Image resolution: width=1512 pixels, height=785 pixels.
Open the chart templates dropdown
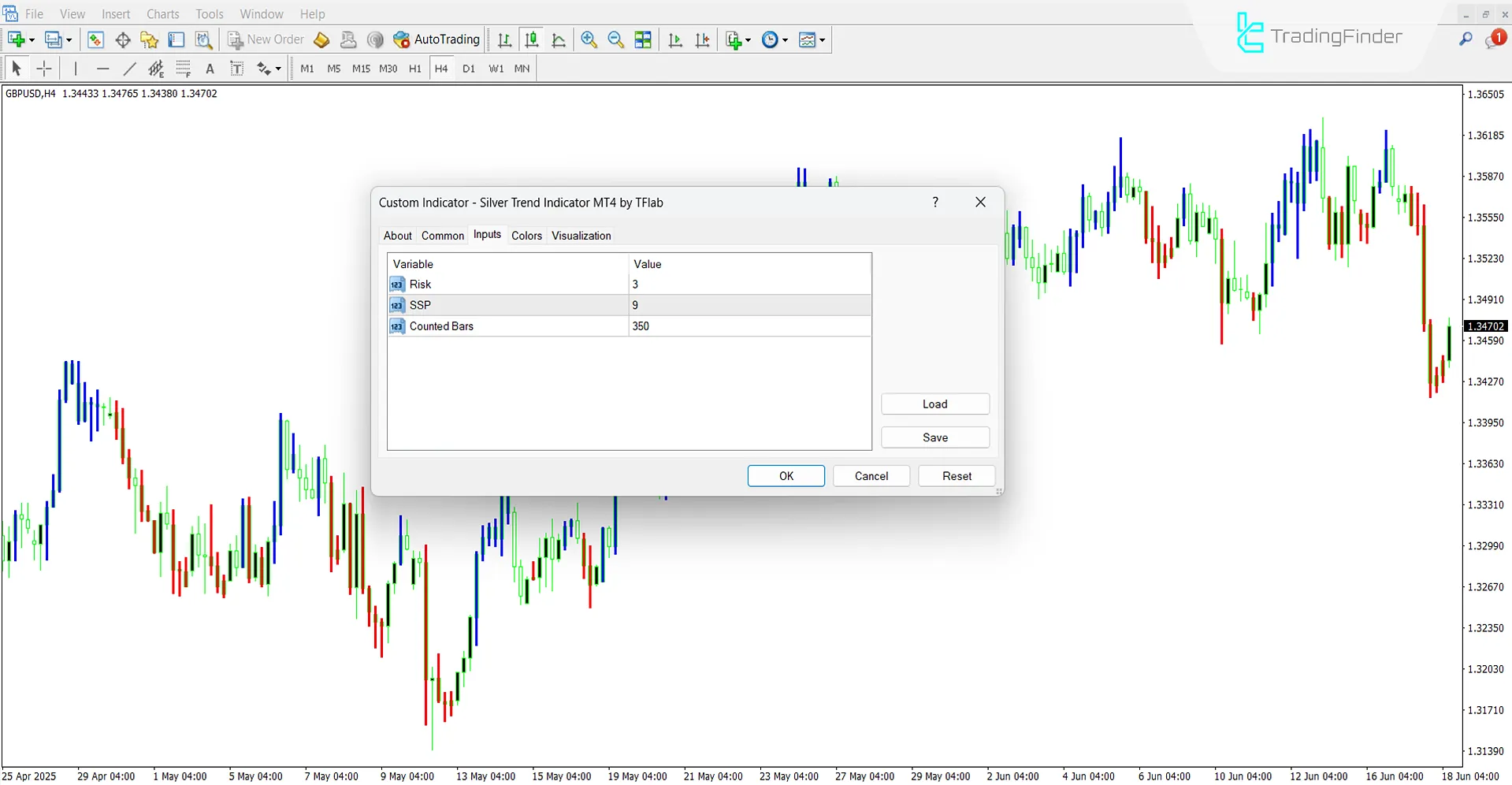(x=822, y=40)
